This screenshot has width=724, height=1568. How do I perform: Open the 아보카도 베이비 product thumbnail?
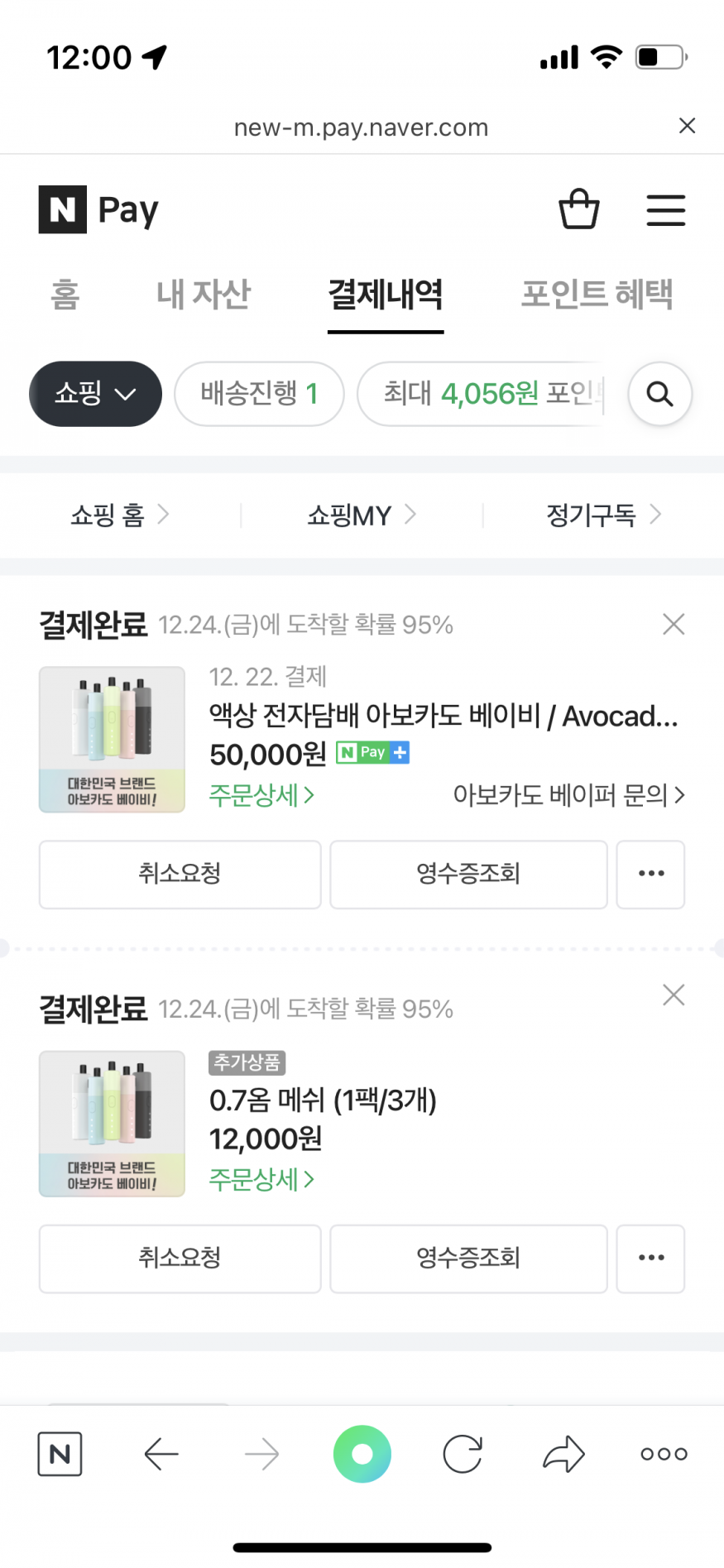pyautogui.click(x=112, y=739)
